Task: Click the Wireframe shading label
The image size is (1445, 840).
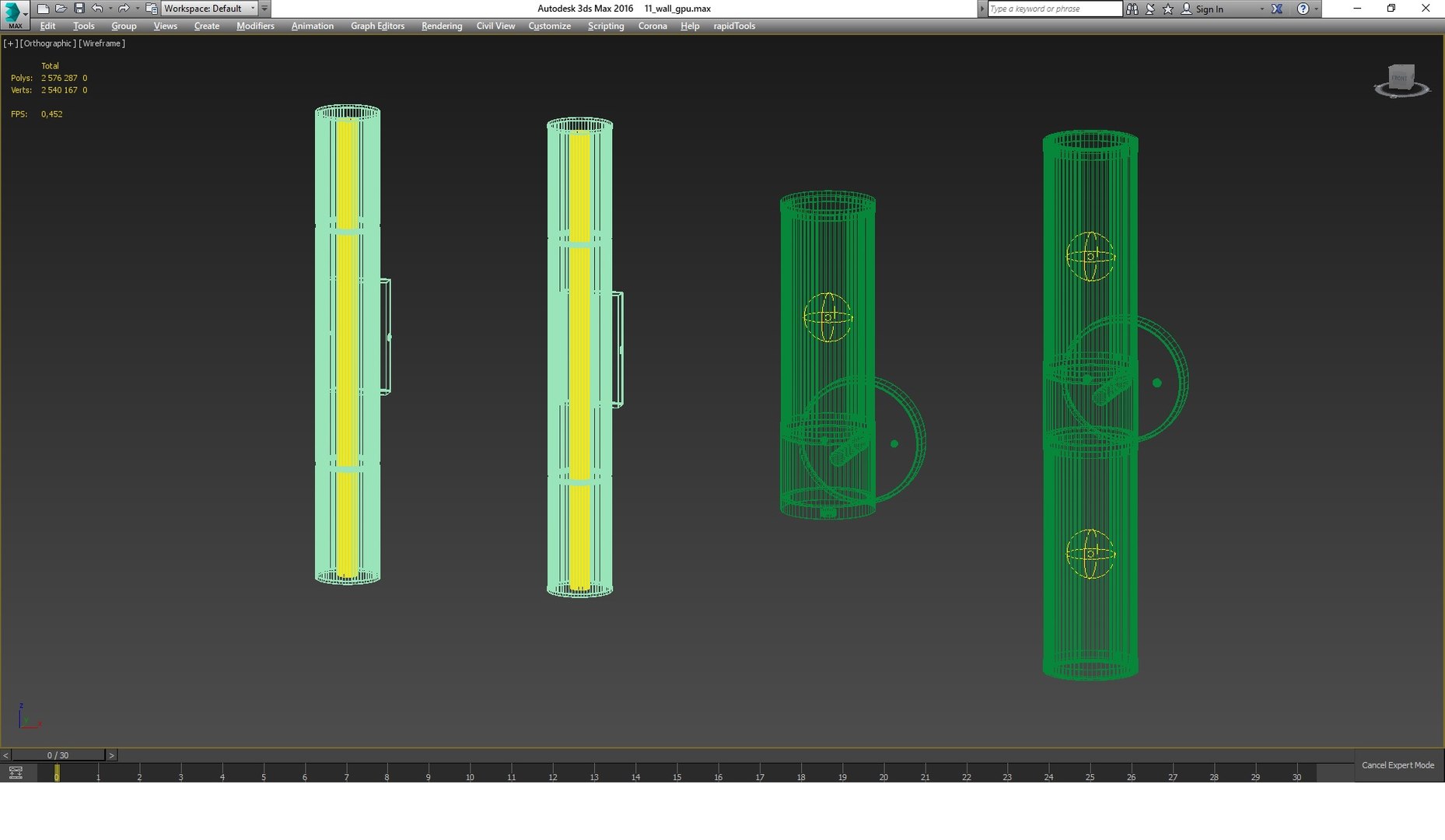Action: point(102,44)
